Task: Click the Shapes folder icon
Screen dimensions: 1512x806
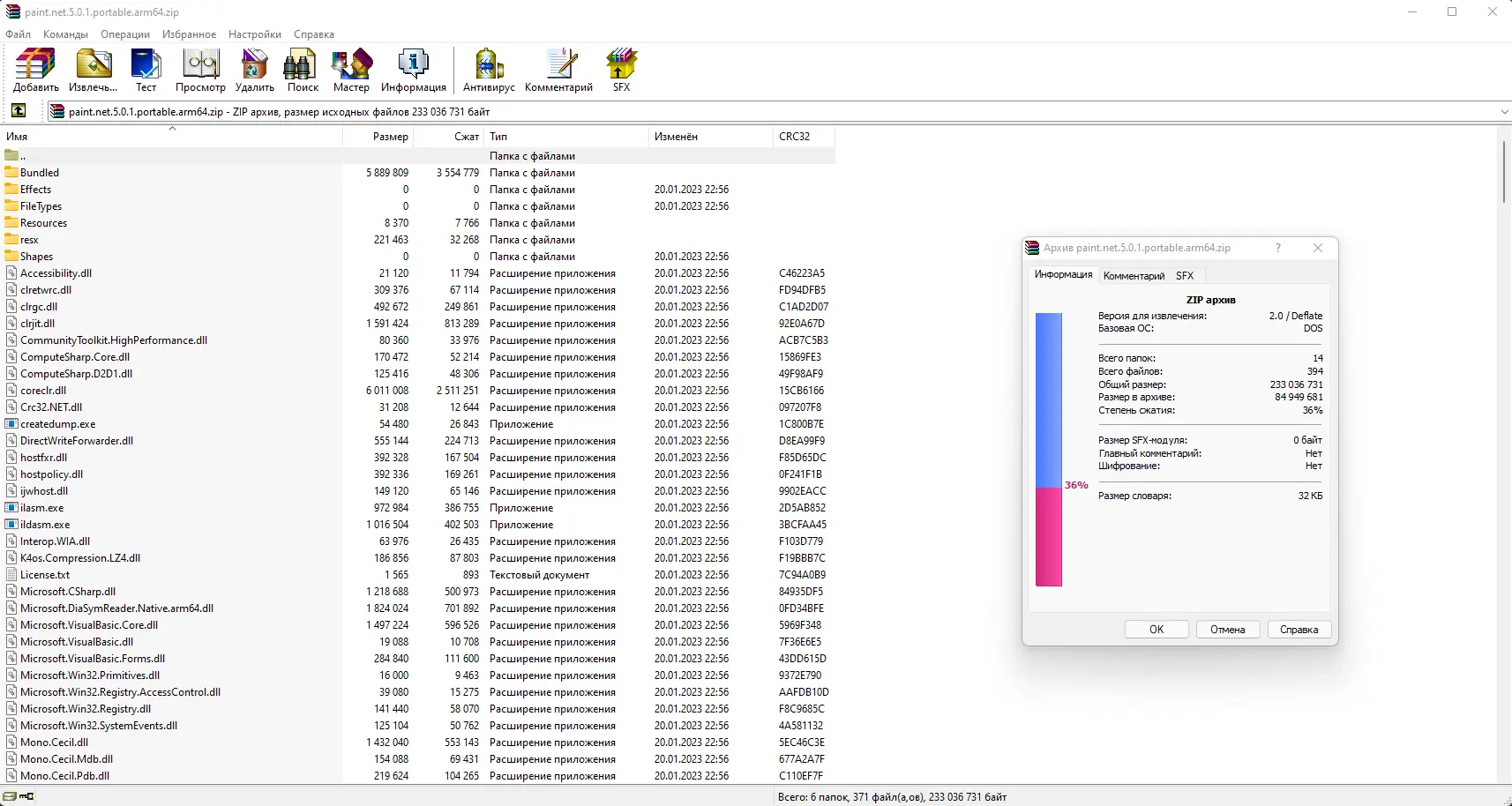Action: [11, 257]
